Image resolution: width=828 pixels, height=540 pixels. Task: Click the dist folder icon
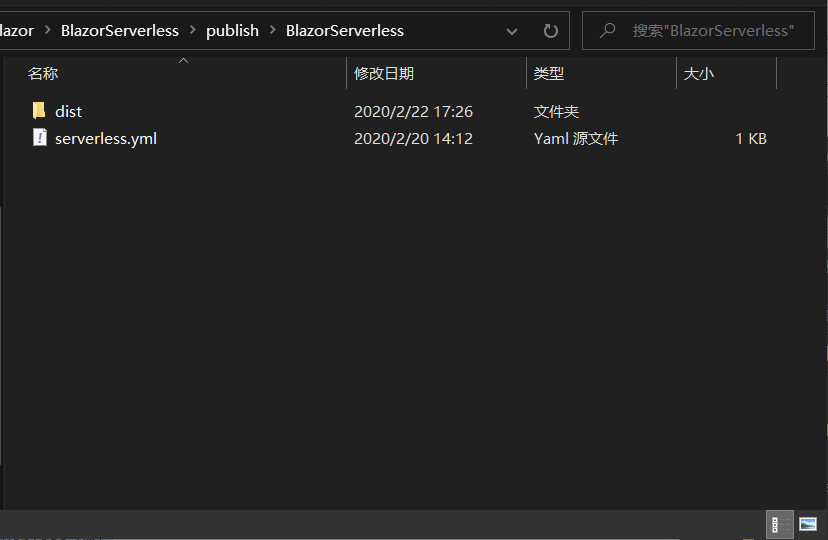[39, 111]
